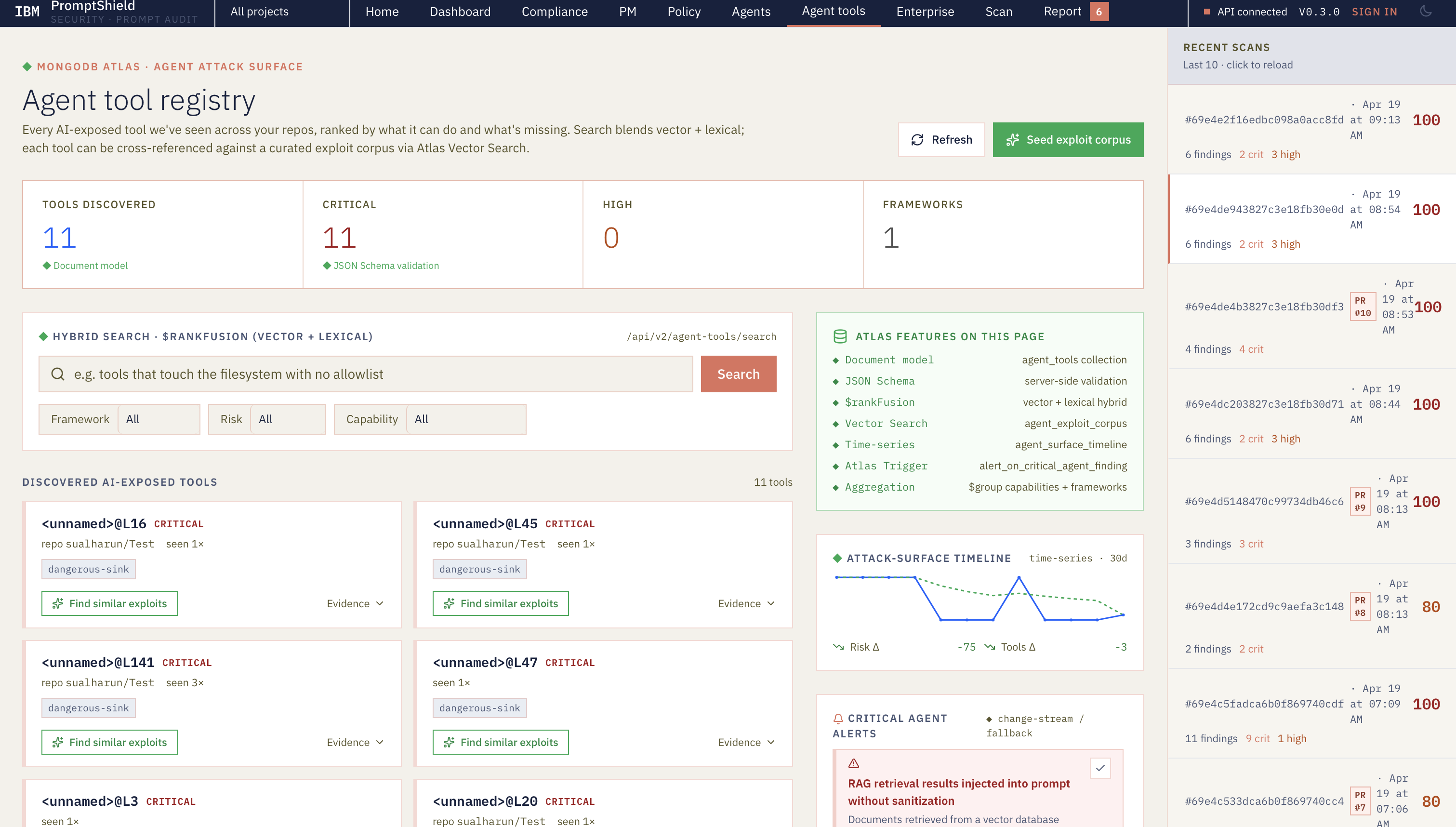Open the Enterprise nav item

(x=925, y=12)
